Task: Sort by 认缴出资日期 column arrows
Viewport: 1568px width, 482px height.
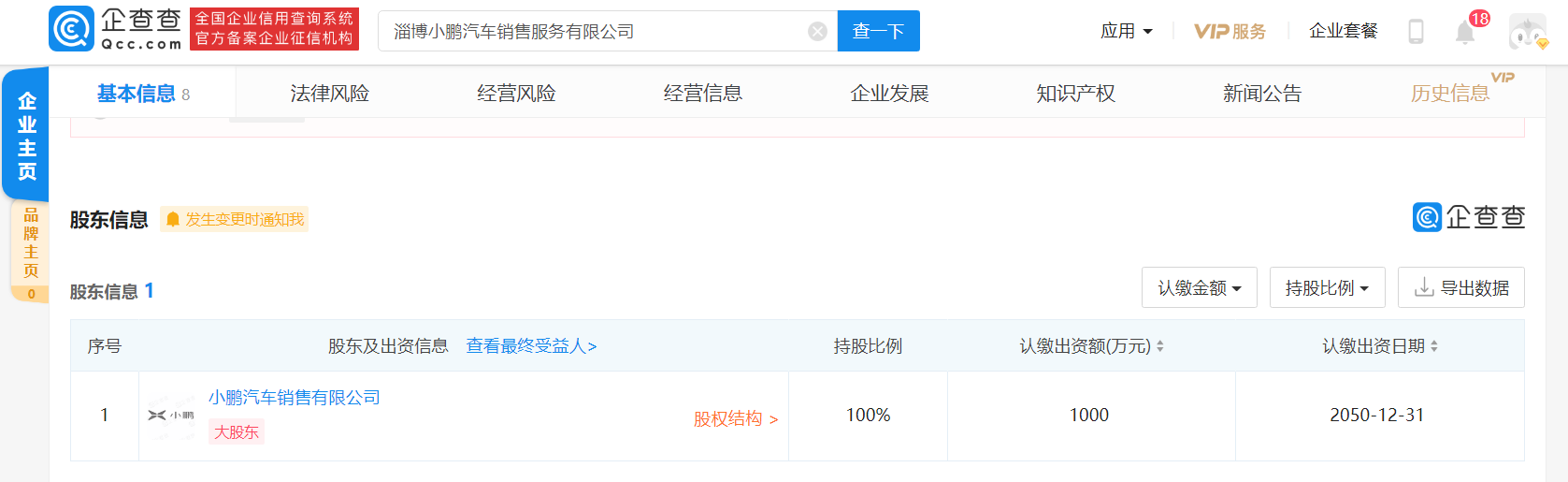Action: 1434,346
